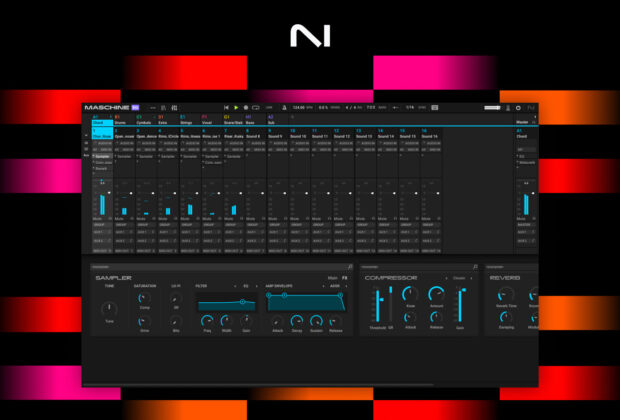
Task: Mute sound channel 2
Action: tap(119, 219)
